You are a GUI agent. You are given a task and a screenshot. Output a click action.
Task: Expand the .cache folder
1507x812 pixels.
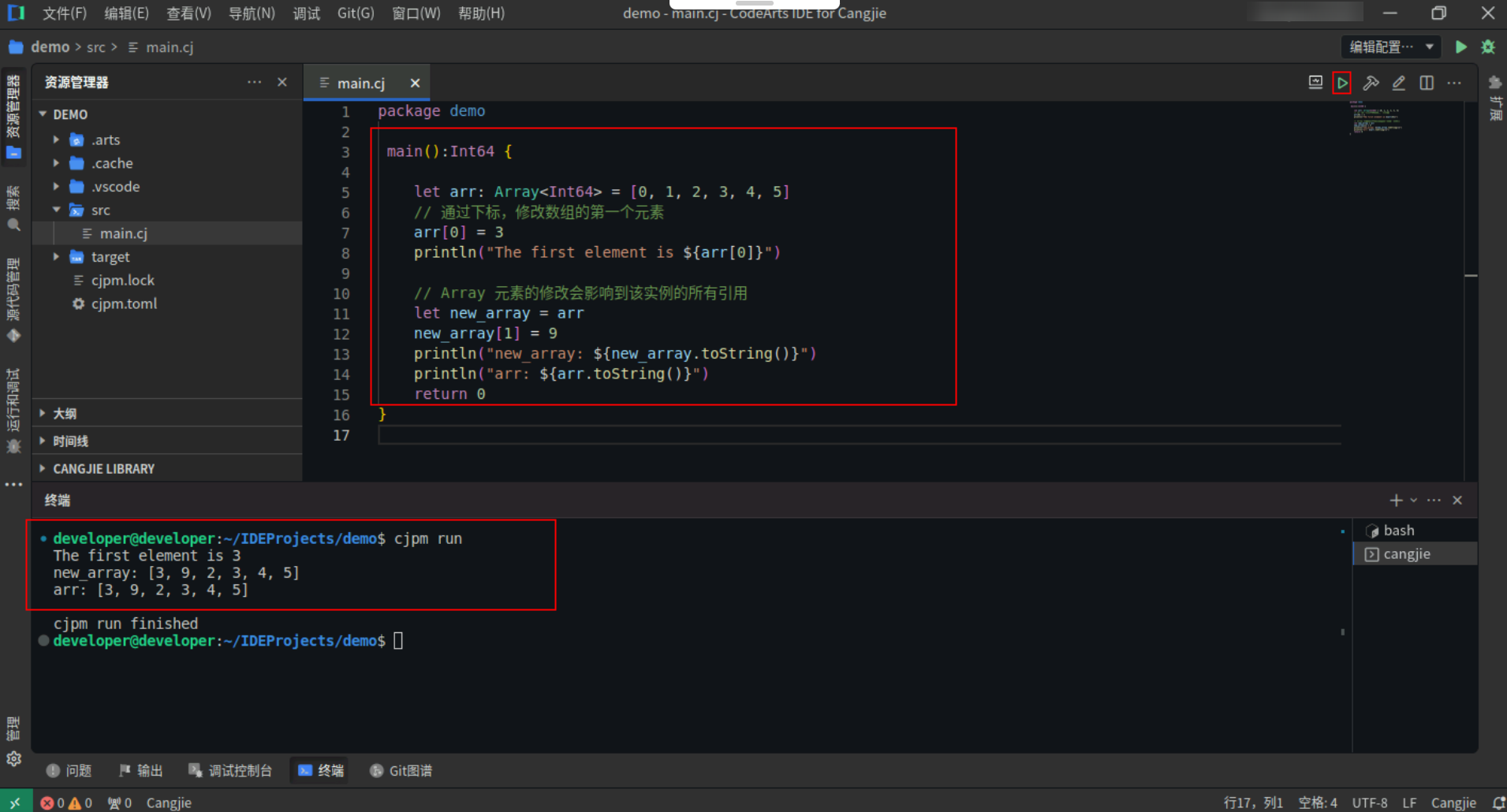56,163
